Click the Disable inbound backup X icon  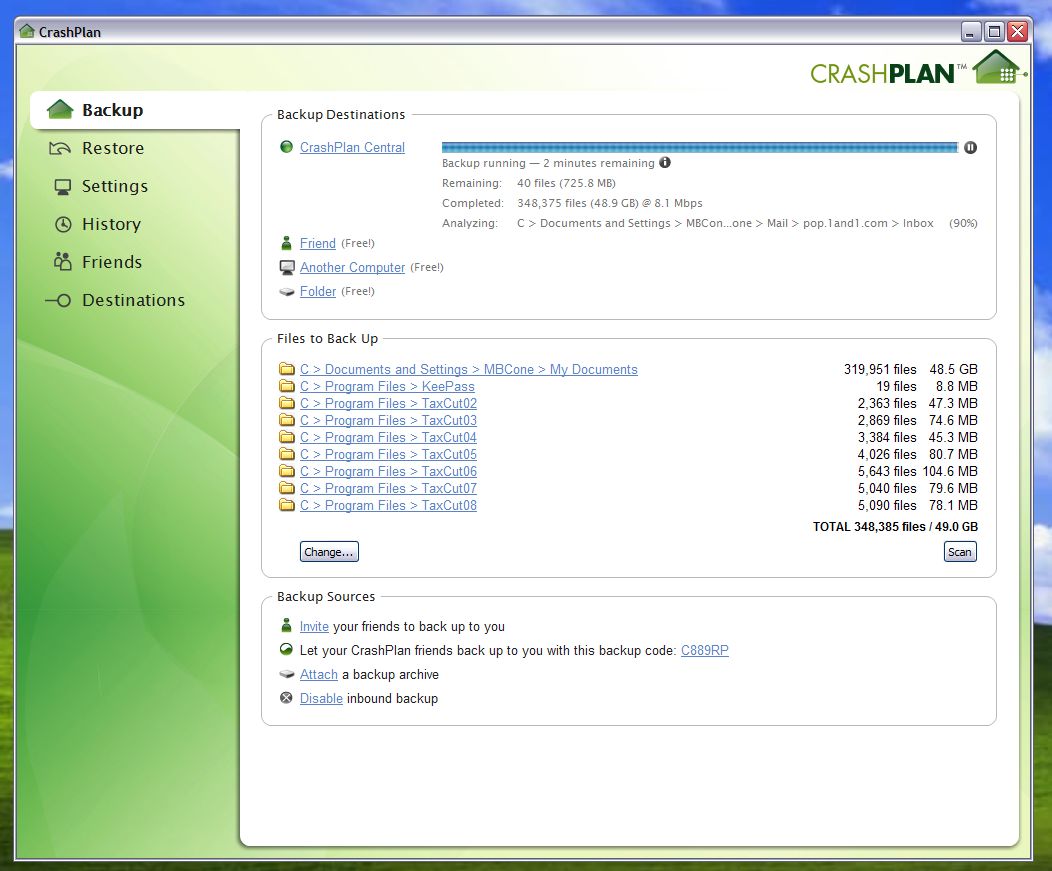287,698
